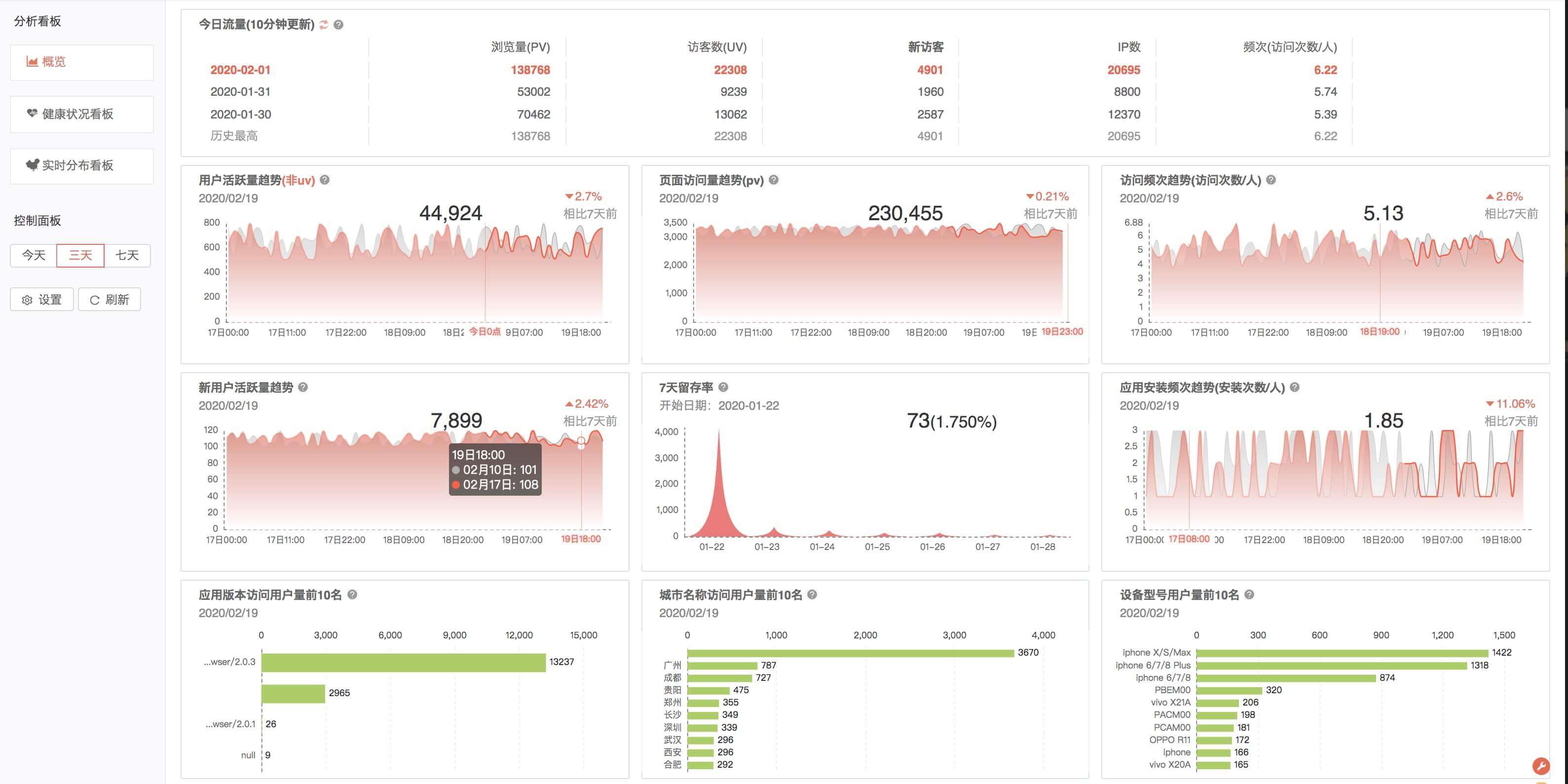Viewport: 1568px width, 784px height.
Task: Open the 实时分布看板 distribution dashboard
Action: [81, 166]
